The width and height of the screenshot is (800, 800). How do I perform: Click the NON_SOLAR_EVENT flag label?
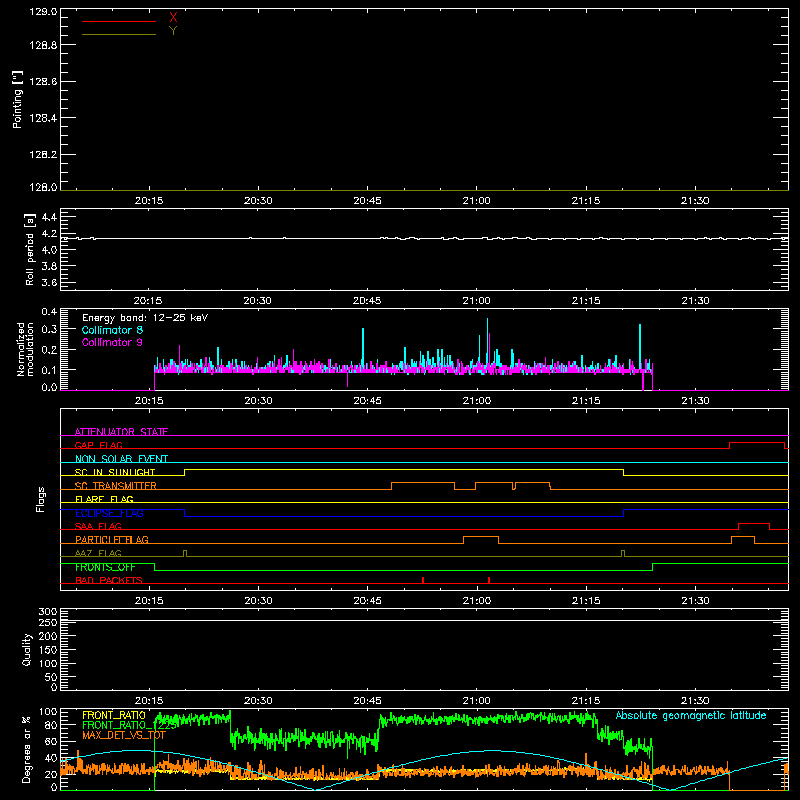[x=121, y=459]
